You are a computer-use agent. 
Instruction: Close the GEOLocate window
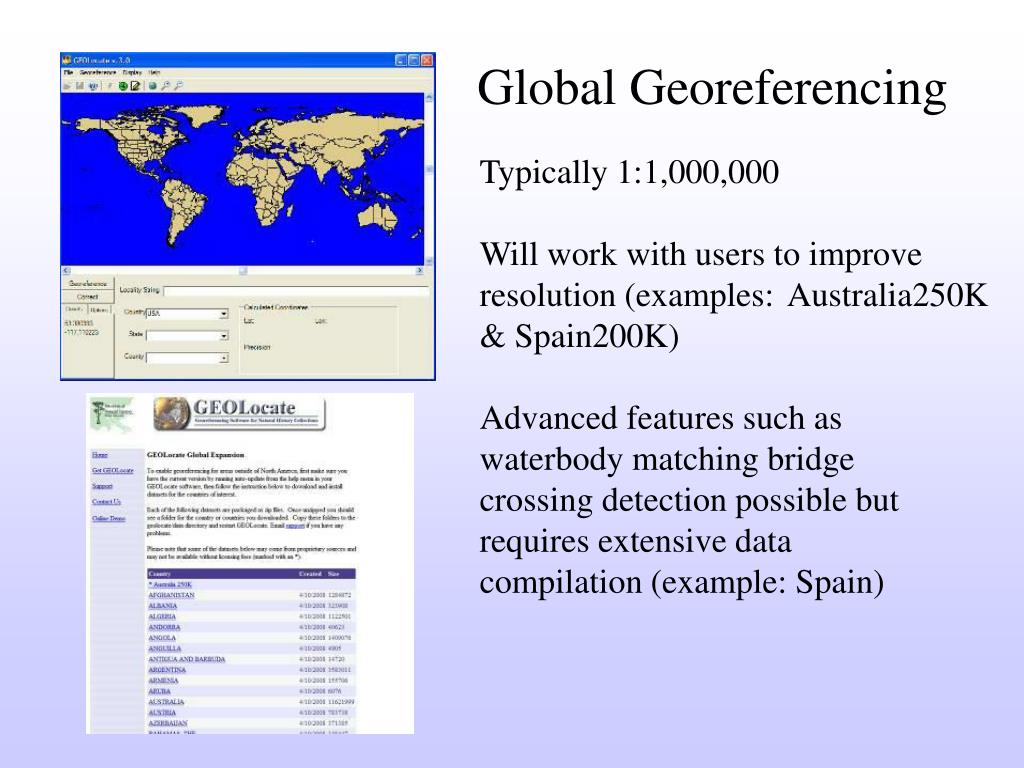(x=427, y=60)
